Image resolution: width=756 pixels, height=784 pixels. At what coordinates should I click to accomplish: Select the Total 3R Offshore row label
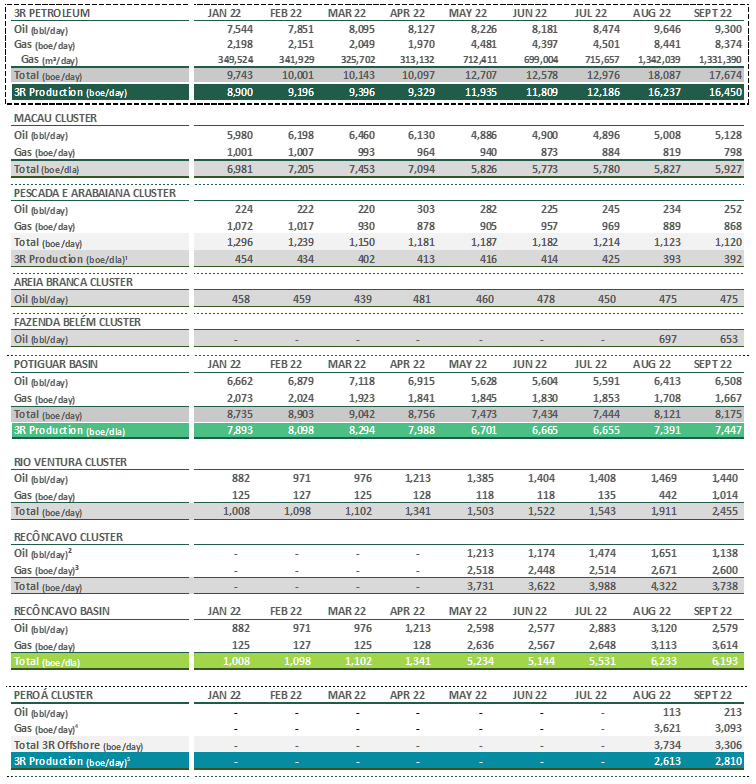(78, 746)
